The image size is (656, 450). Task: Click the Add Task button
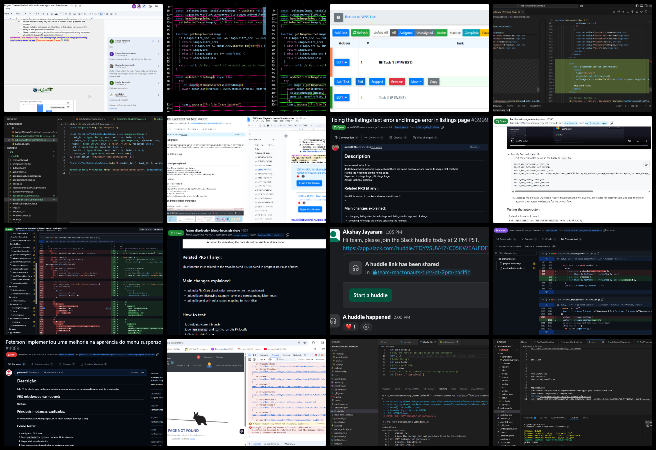(340, 32)
